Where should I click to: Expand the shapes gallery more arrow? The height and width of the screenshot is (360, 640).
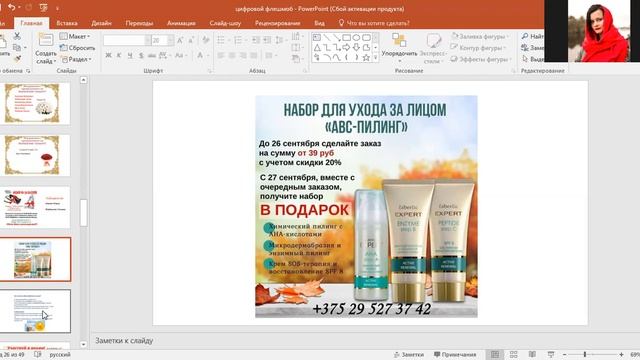point(376,58)
